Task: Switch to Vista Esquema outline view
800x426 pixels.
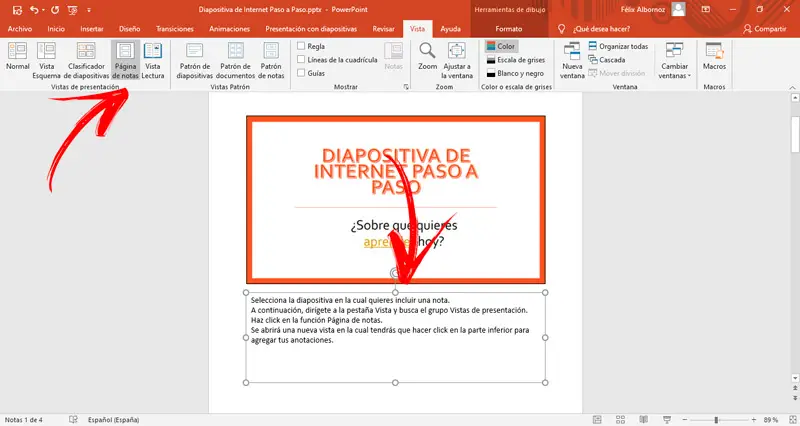Action: (46, 60)
